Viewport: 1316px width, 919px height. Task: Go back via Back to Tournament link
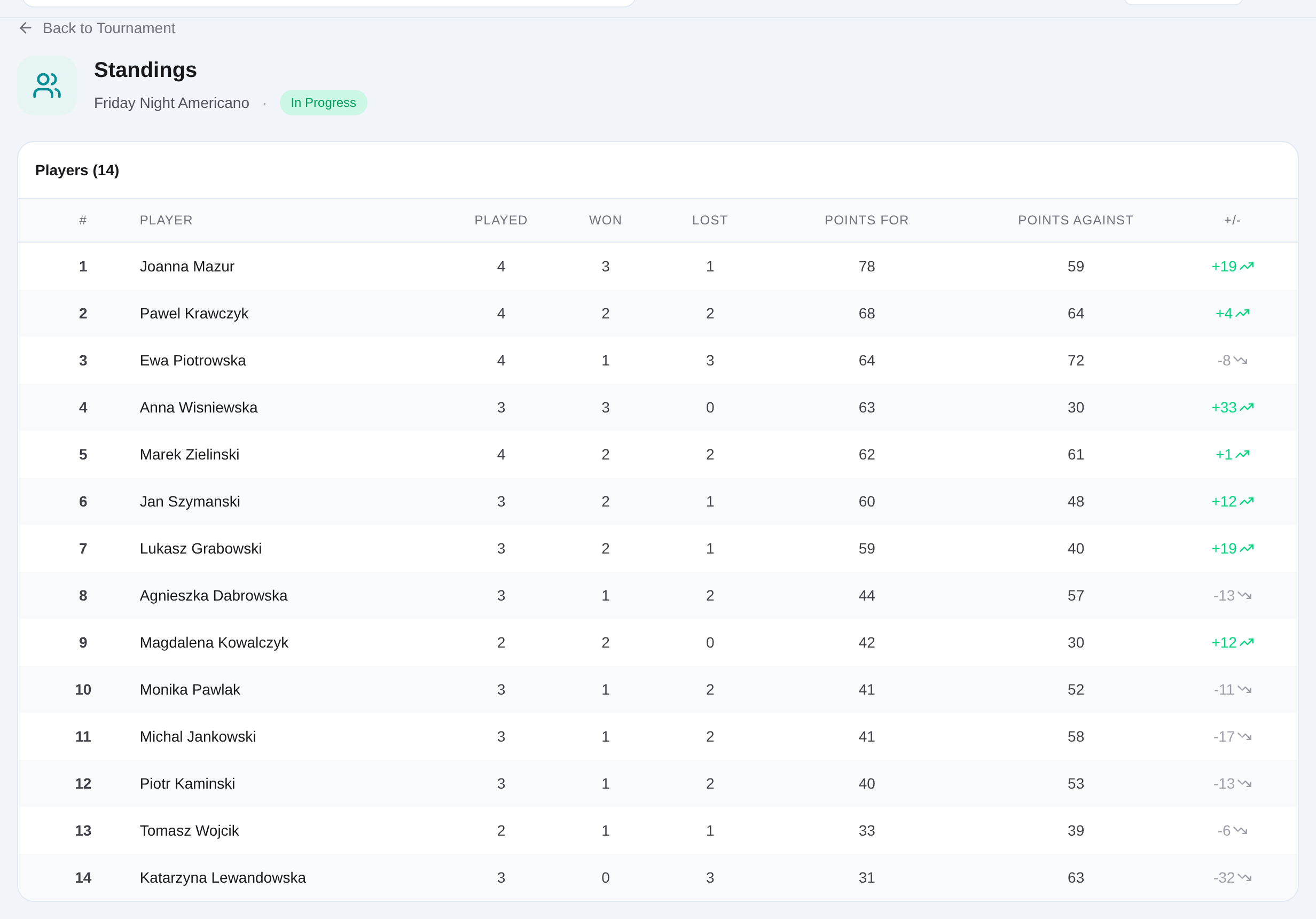97,28
